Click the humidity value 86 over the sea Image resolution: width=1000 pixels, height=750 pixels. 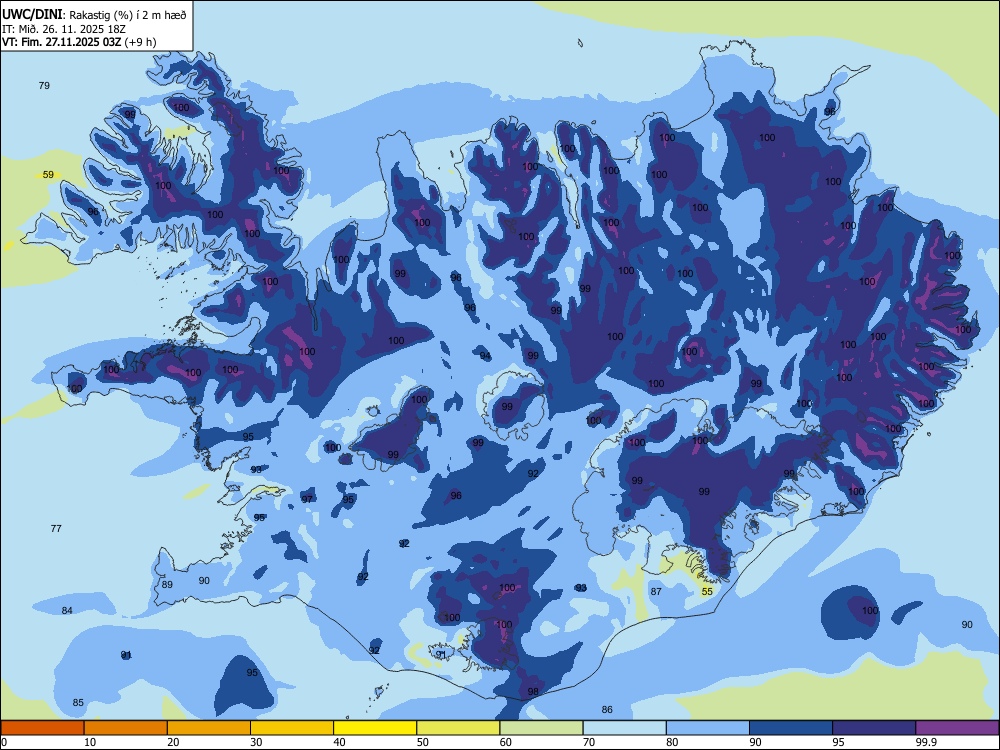click(607, 710)
